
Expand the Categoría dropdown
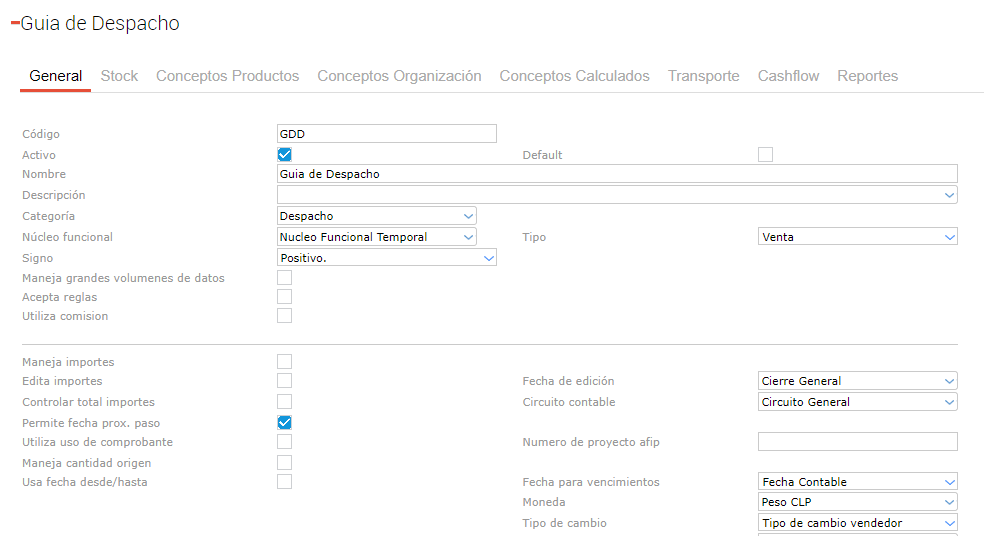(x=469, y=216)
